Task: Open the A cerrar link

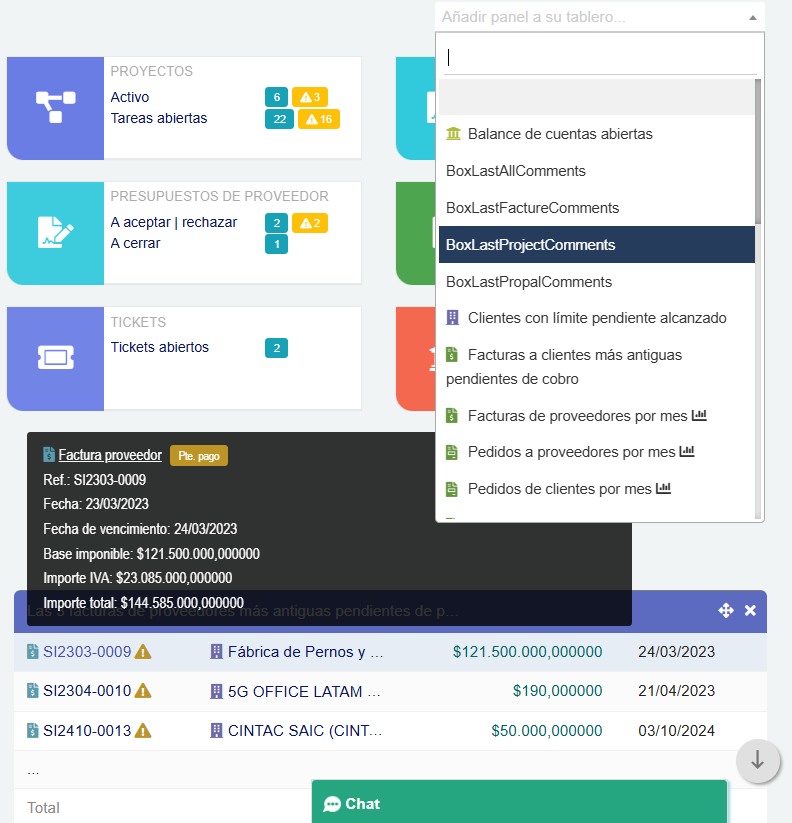Action: coord(135,244)
